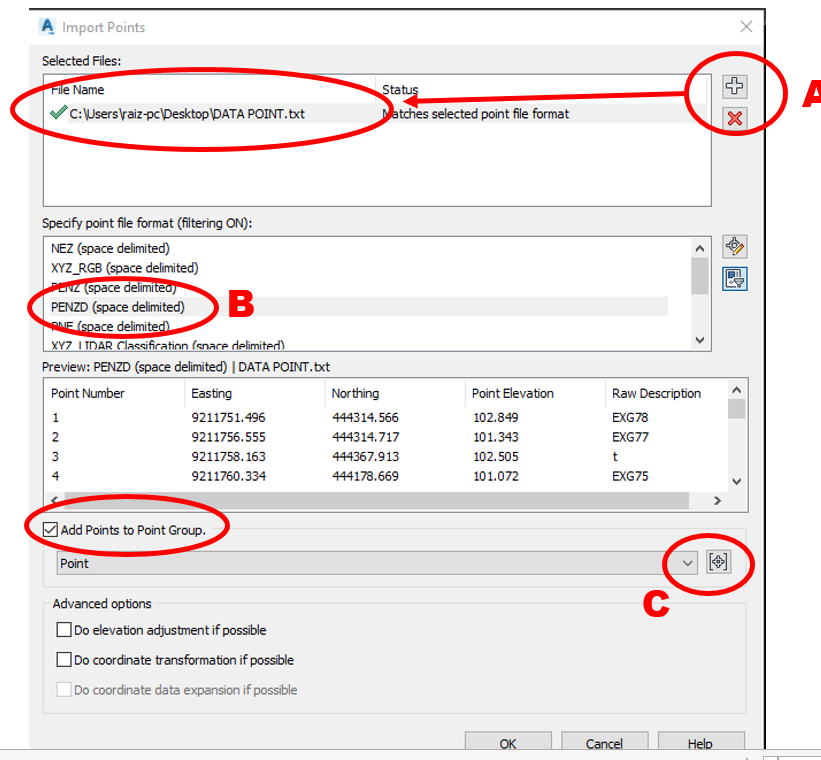Click the preview pane scroll-up arrow

[736, 390]
